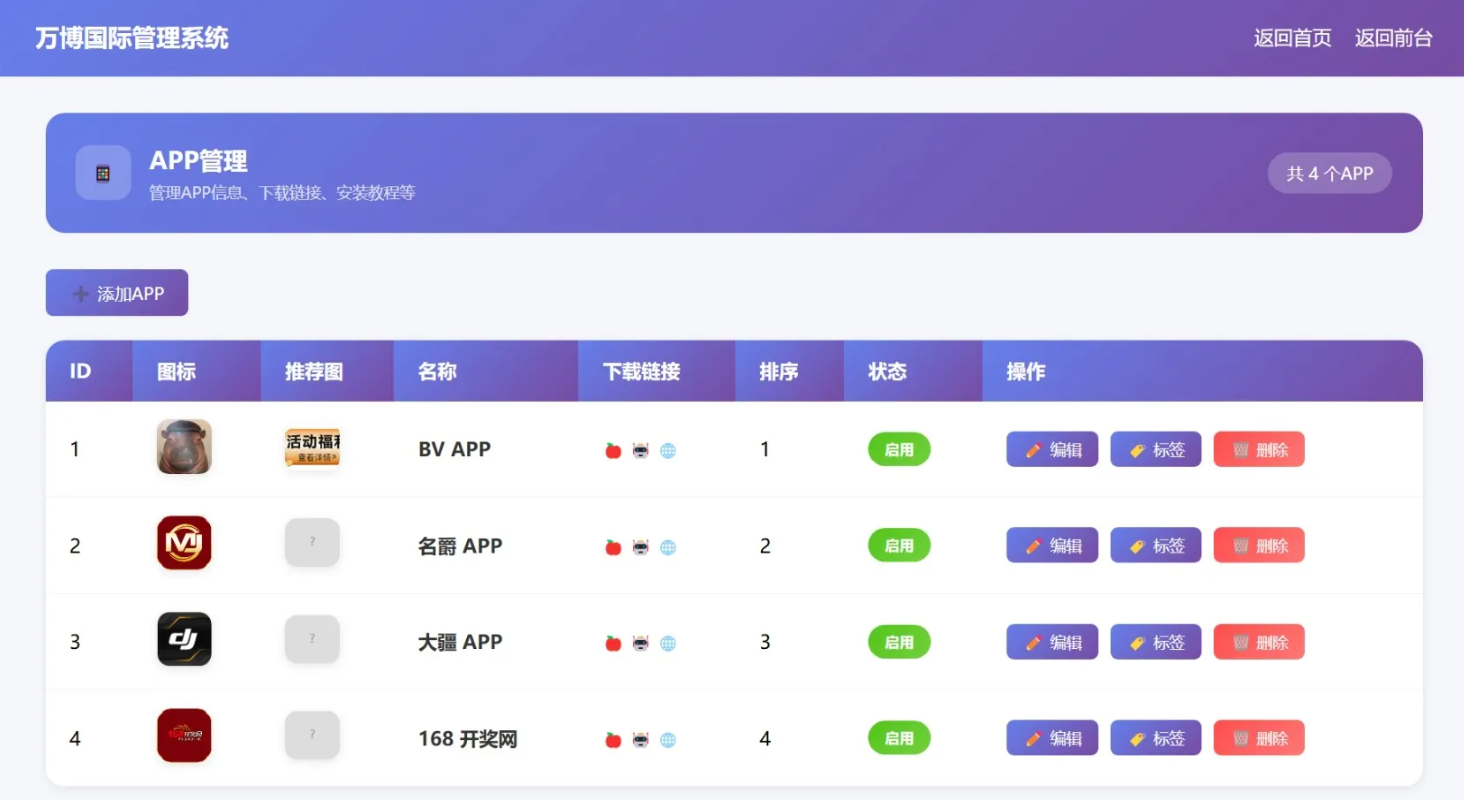Click the APP管理 header icon
The width and height of the screenshot is (1464, 800).
pyautogui.click(x=103, y=173)
